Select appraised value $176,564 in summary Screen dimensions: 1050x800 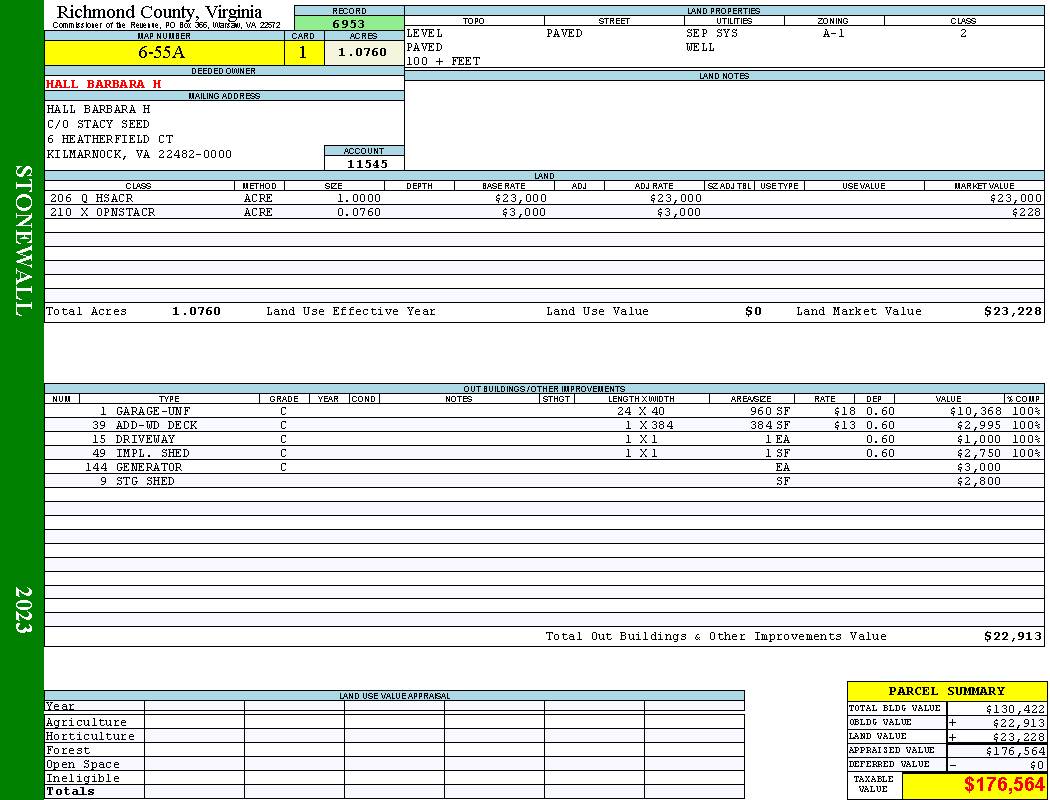(1015, 752)
